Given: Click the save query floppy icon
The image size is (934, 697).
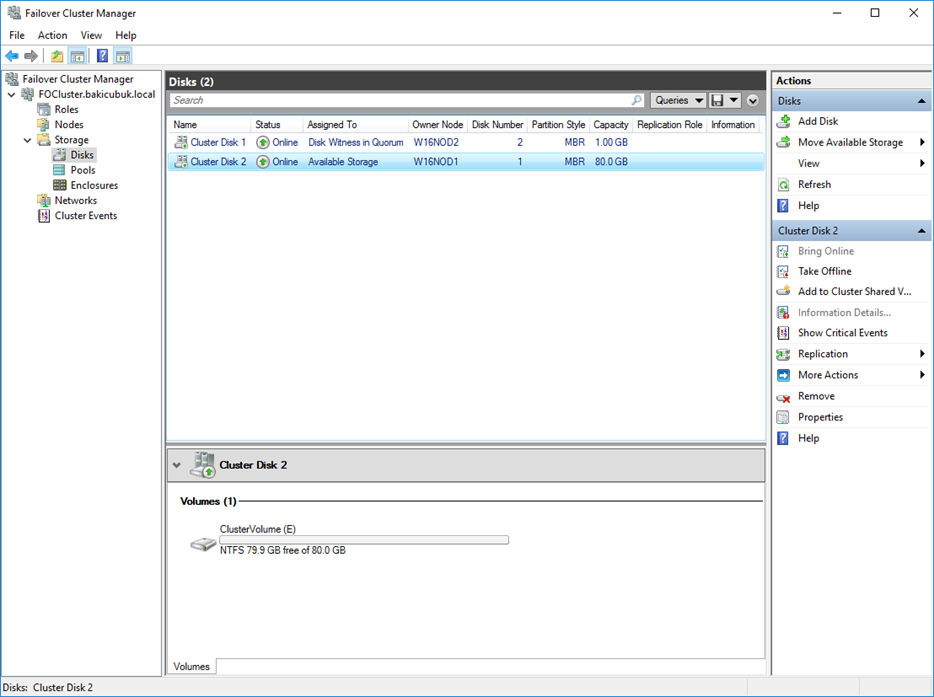Looking at the screenshot, I should [x=717, y=101].
